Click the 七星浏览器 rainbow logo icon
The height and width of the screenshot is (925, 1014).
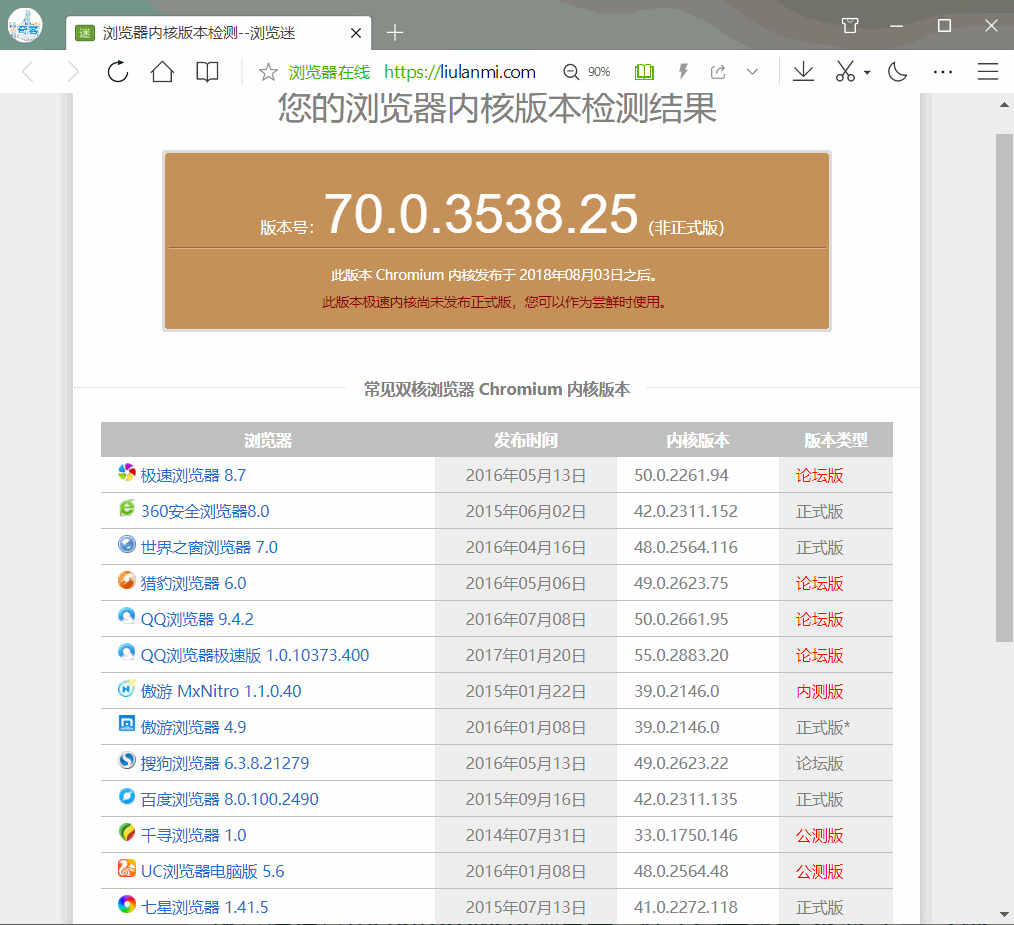(x=127, y=904)
